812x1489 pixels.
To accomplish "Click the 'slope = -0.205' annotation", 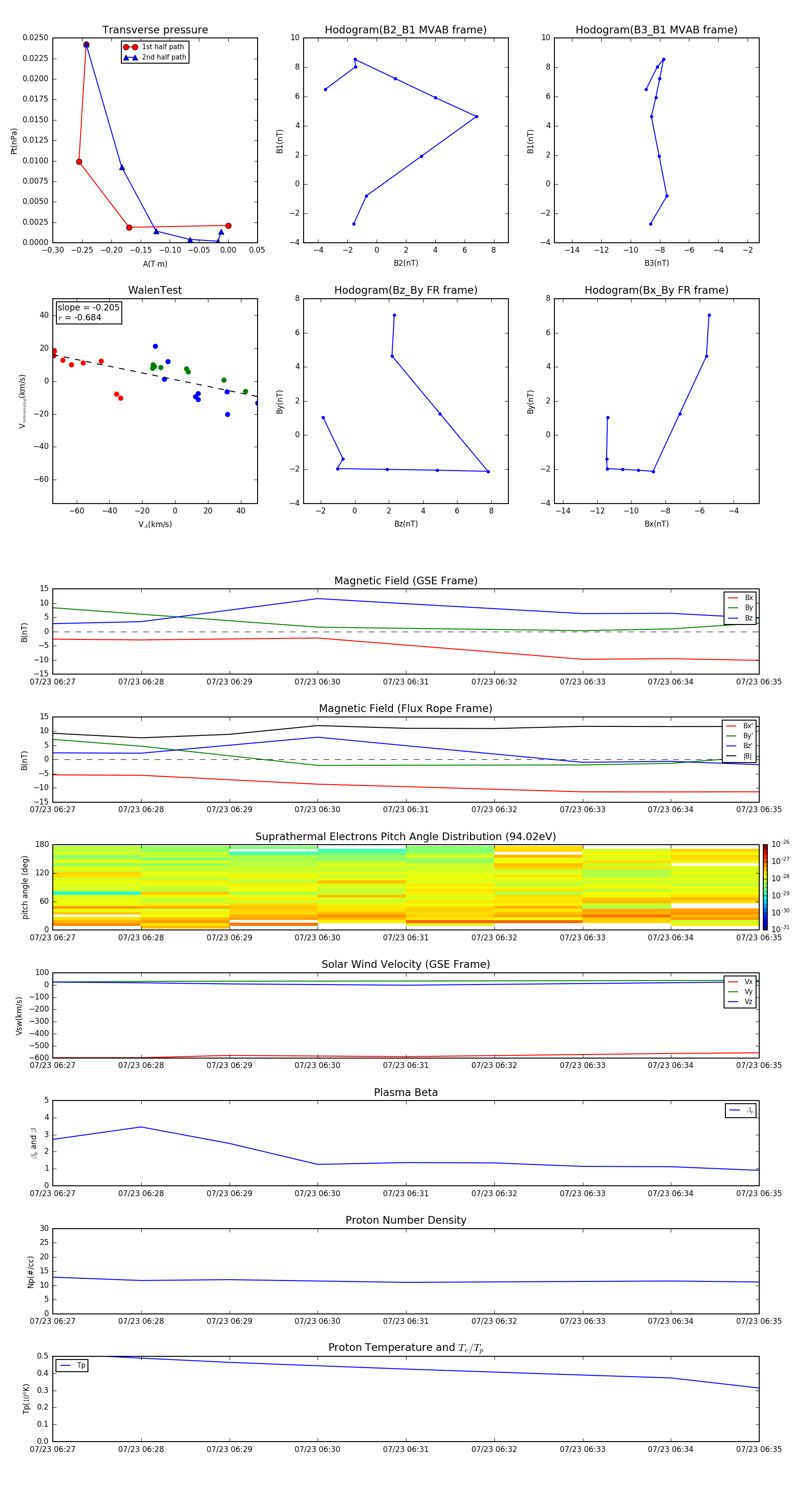I will coord(88,308).
